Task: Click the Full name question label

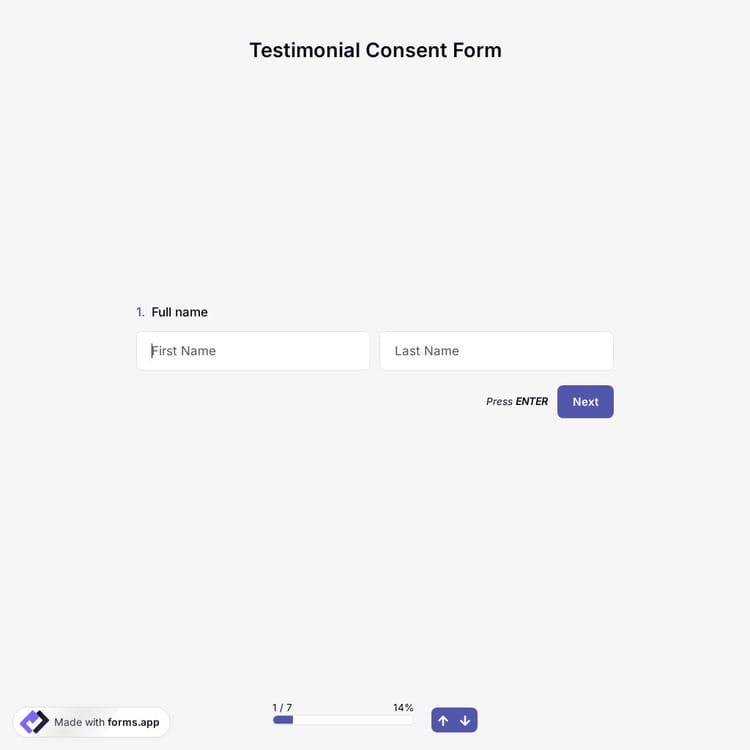Action: tap(180, 312)
